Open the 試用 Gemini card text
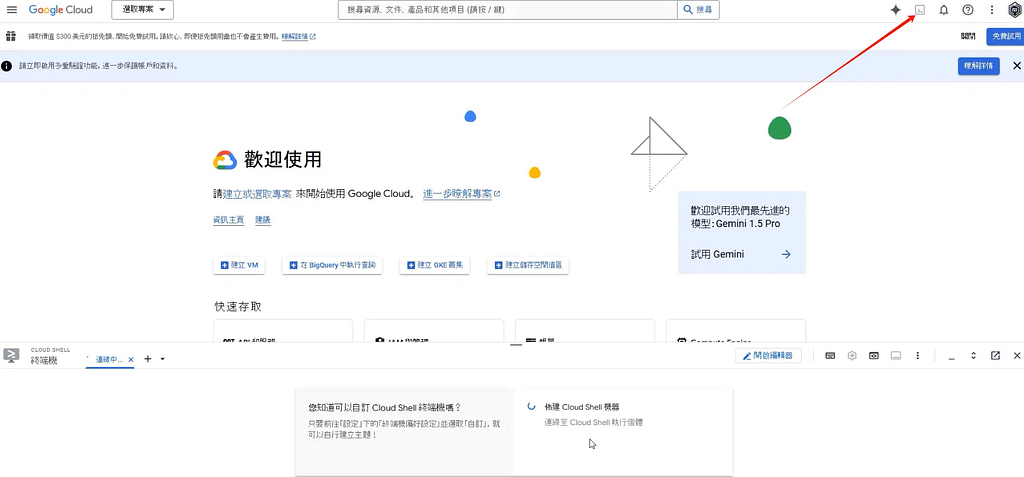This screenshot has height=477, width=1024. point(717,254)
